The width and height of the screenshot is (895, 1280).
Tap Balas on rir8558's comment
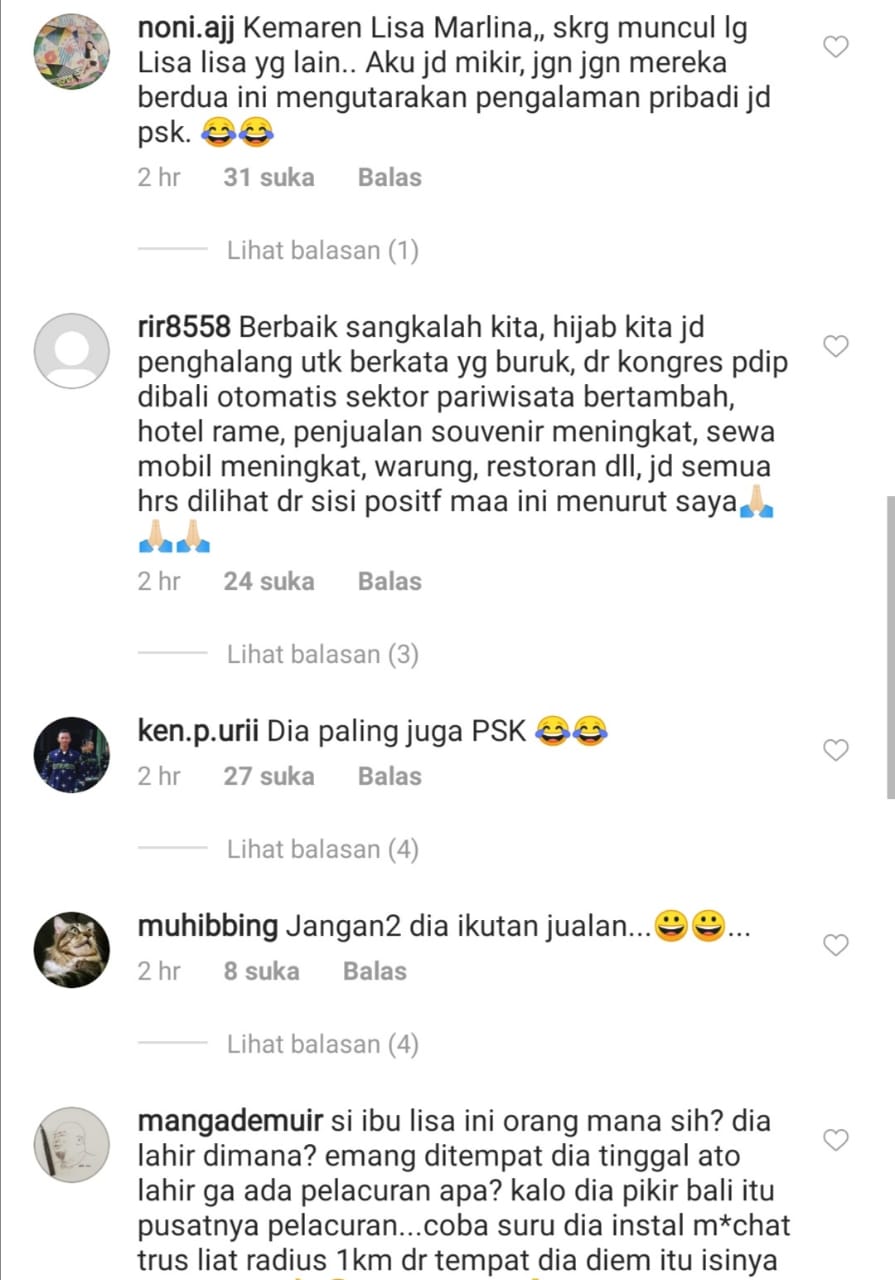pos(390,582)
